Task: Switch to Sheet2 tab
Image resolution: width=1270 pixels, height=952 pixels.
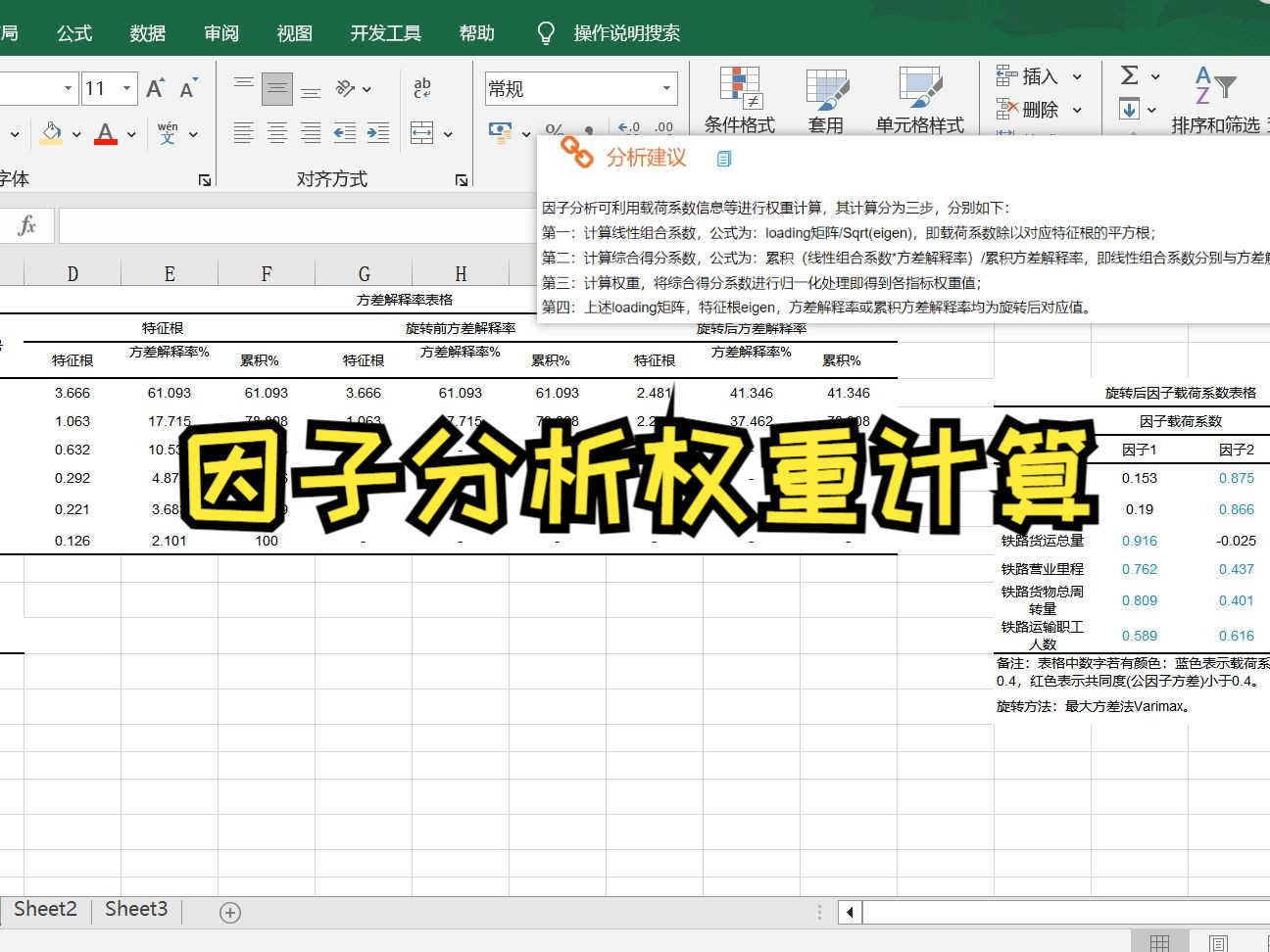Action: (45, 909)
